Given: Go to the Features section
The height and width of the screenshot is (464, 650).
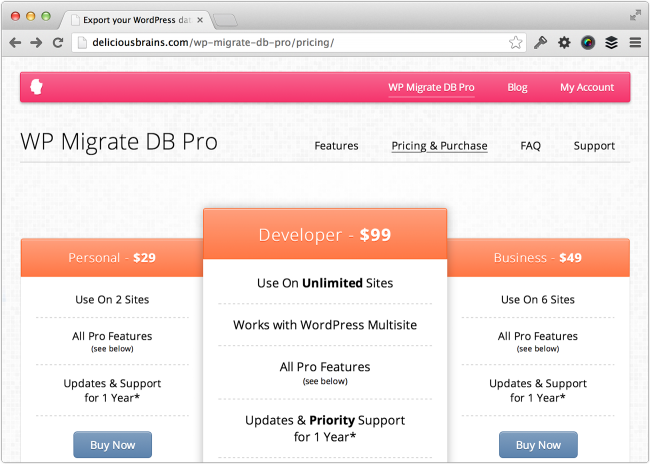Looking at the screenshot, I should [336, 146].
